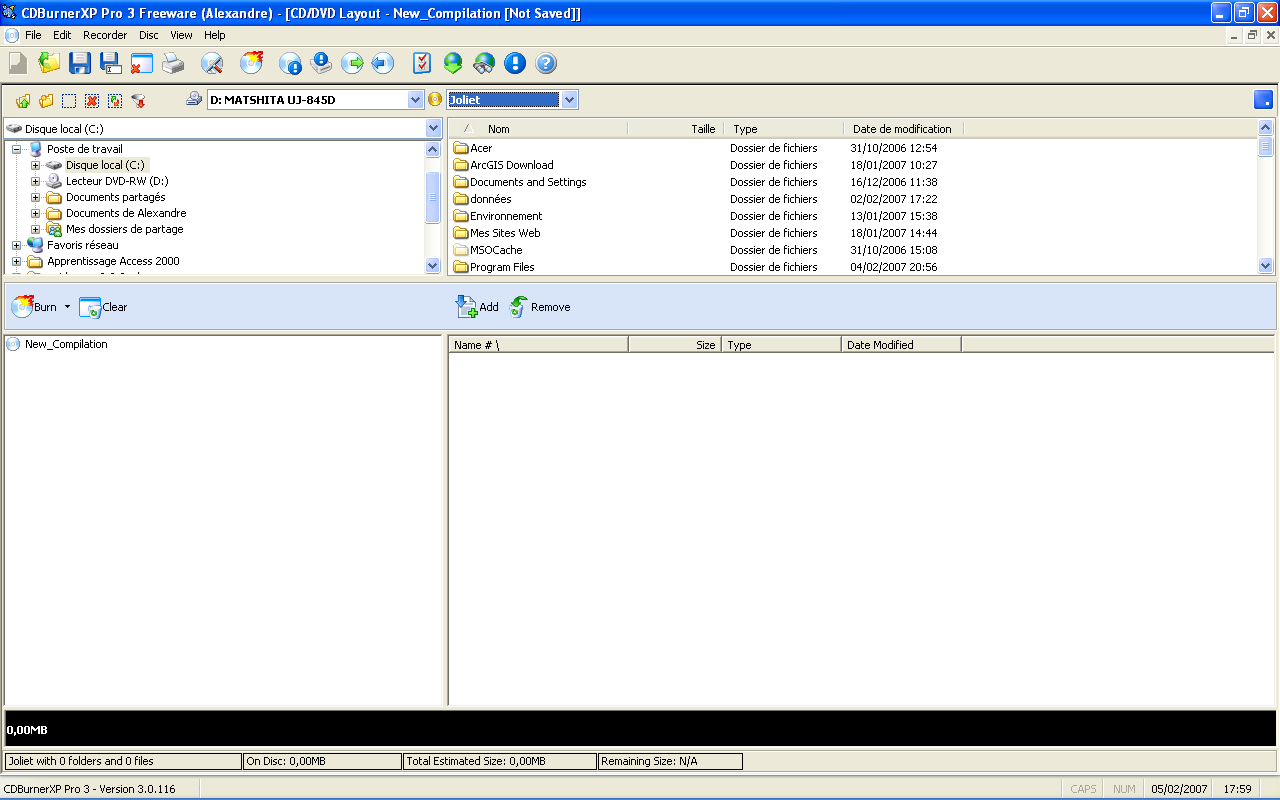Select the New_Compilation root item
1280x800 pixels.
click(66, 344)
